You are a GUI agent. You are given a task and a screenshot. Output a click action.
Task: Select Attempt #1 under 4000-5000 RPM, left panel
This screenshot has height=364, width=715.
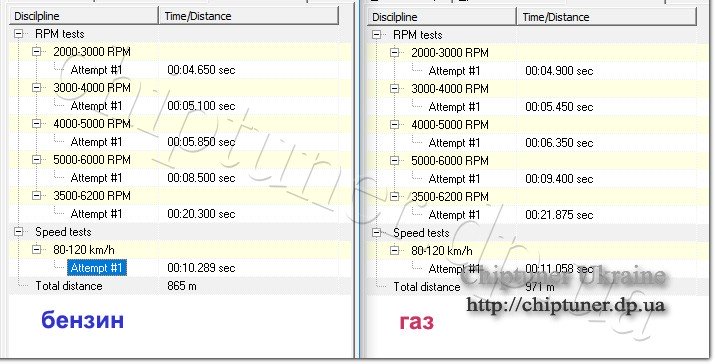(x=97, y=142)
